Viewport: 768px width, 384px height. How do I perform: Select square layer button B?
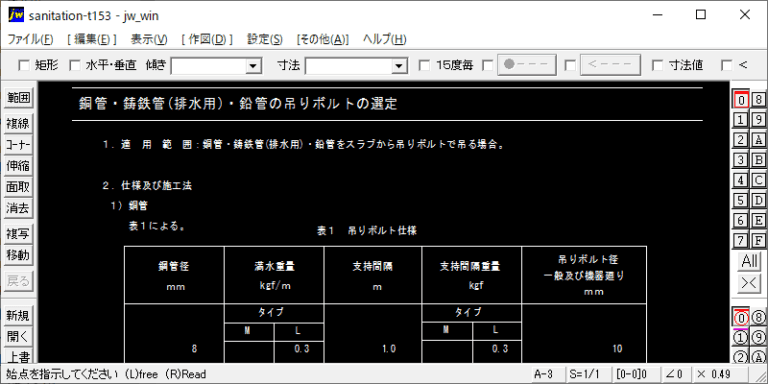pyautogui.click(x=758, y=160)
